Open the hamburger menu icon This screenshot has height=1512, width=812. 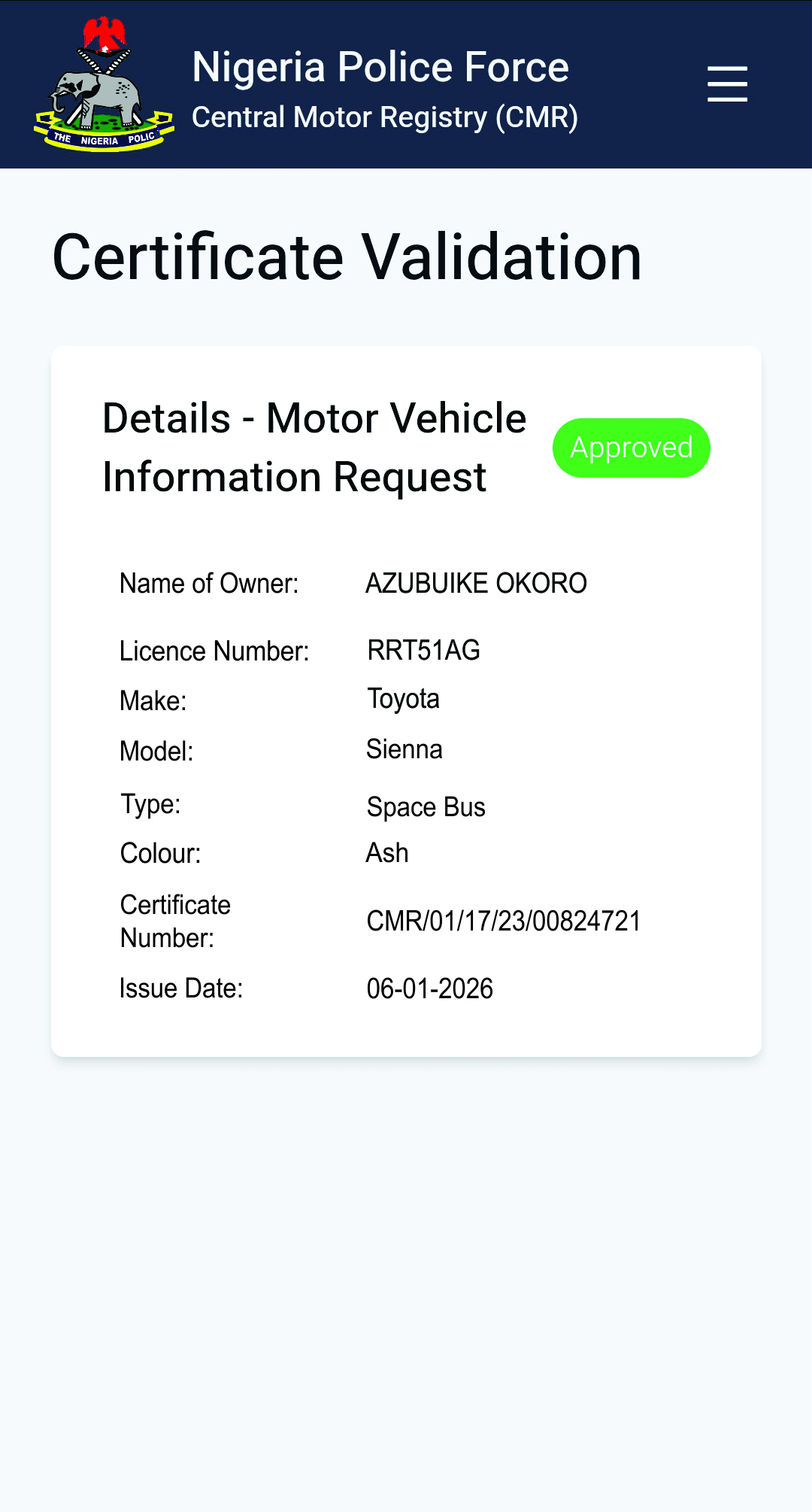click(727, 83)
